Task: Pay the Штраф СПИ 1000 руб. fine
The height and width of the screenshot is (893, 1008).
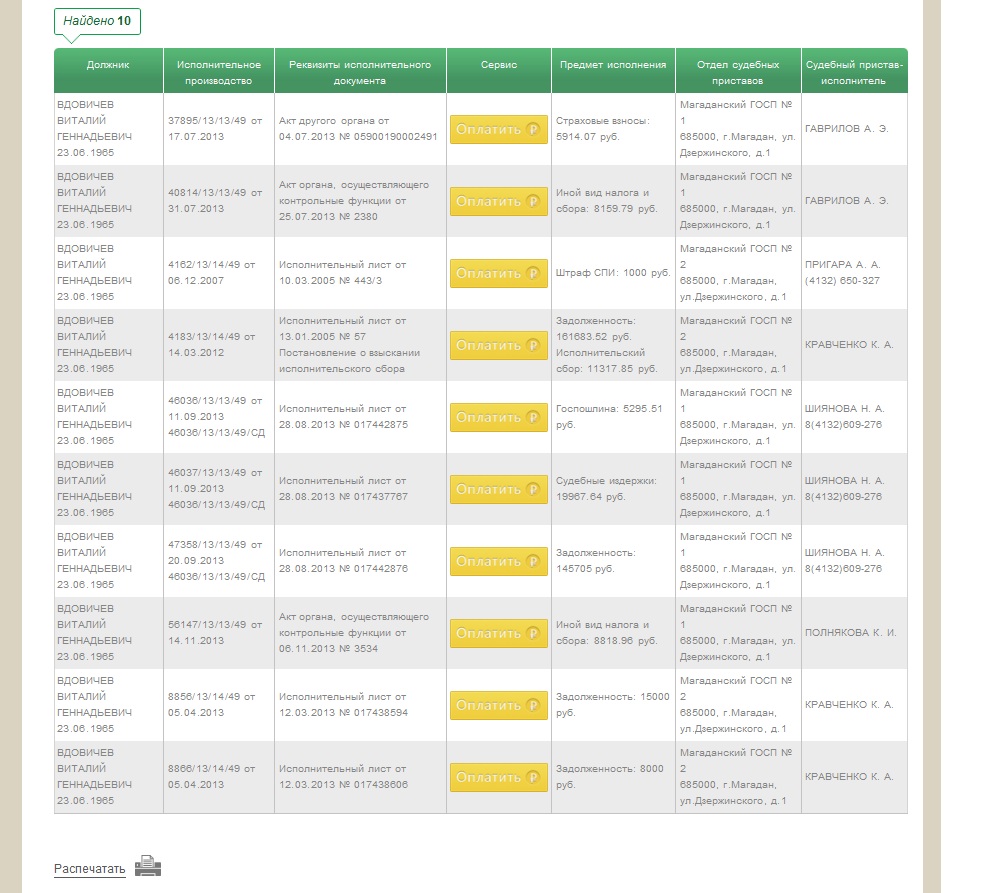Action: click(x=498, y=273)
